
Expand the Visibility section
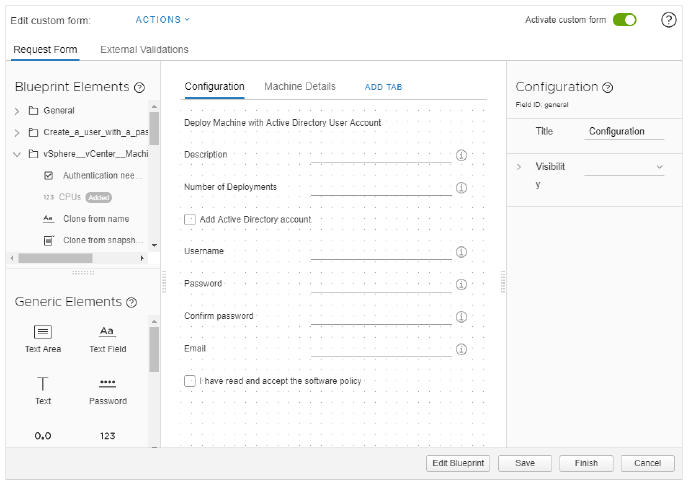point(518,167)
